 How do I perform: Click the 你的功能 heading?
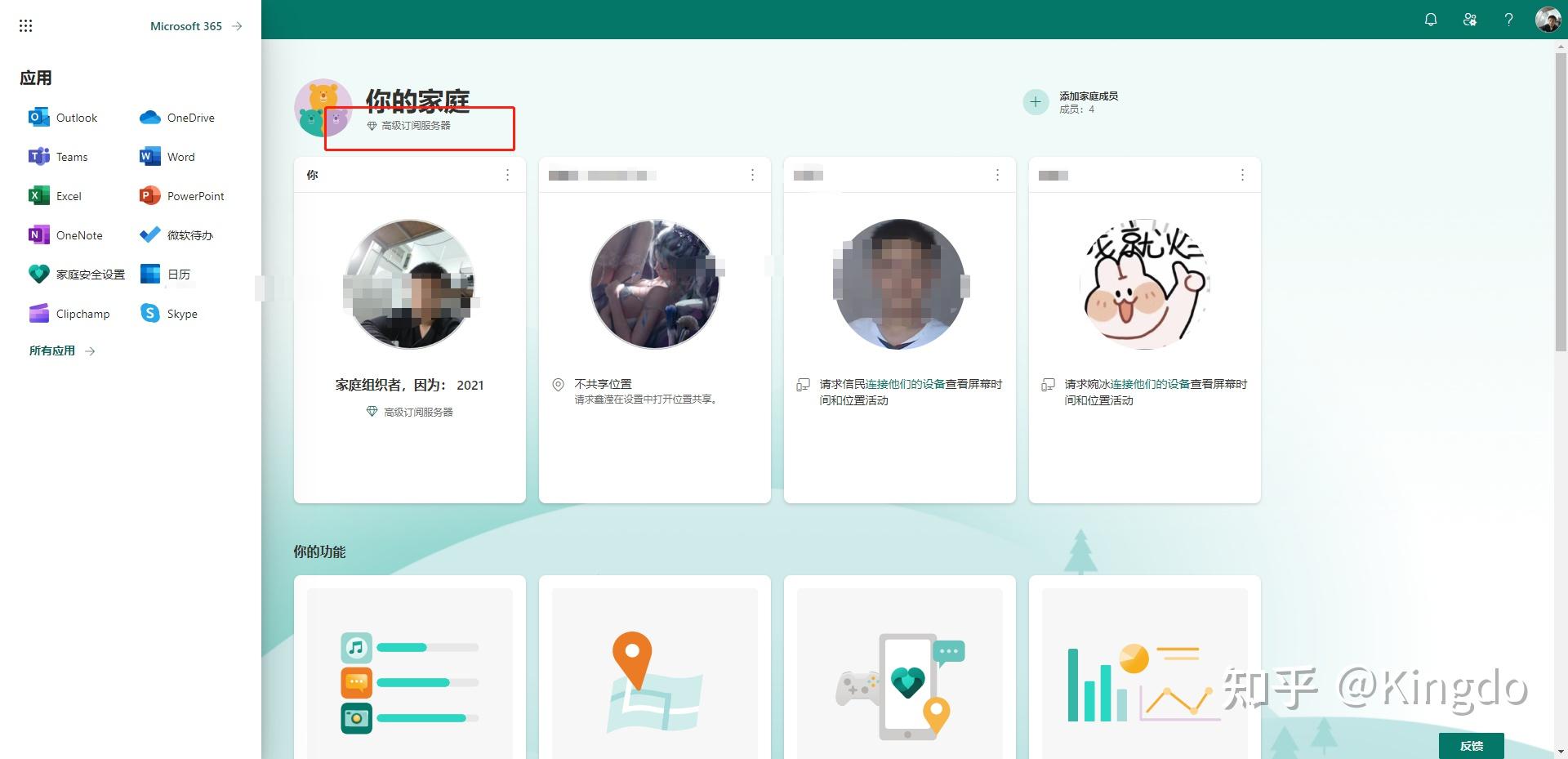319,551
